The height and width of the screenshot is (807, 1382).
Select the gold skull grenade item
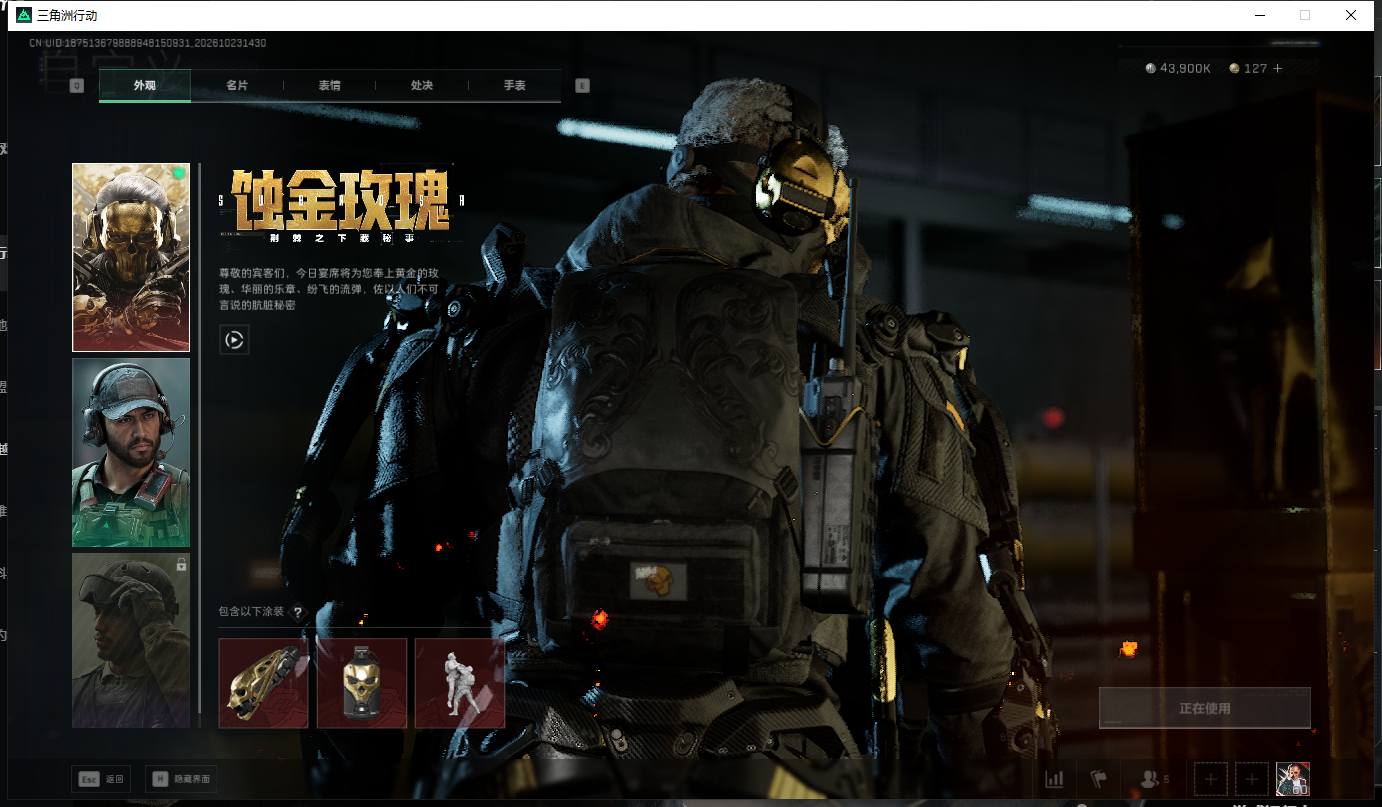click(362, 683)
